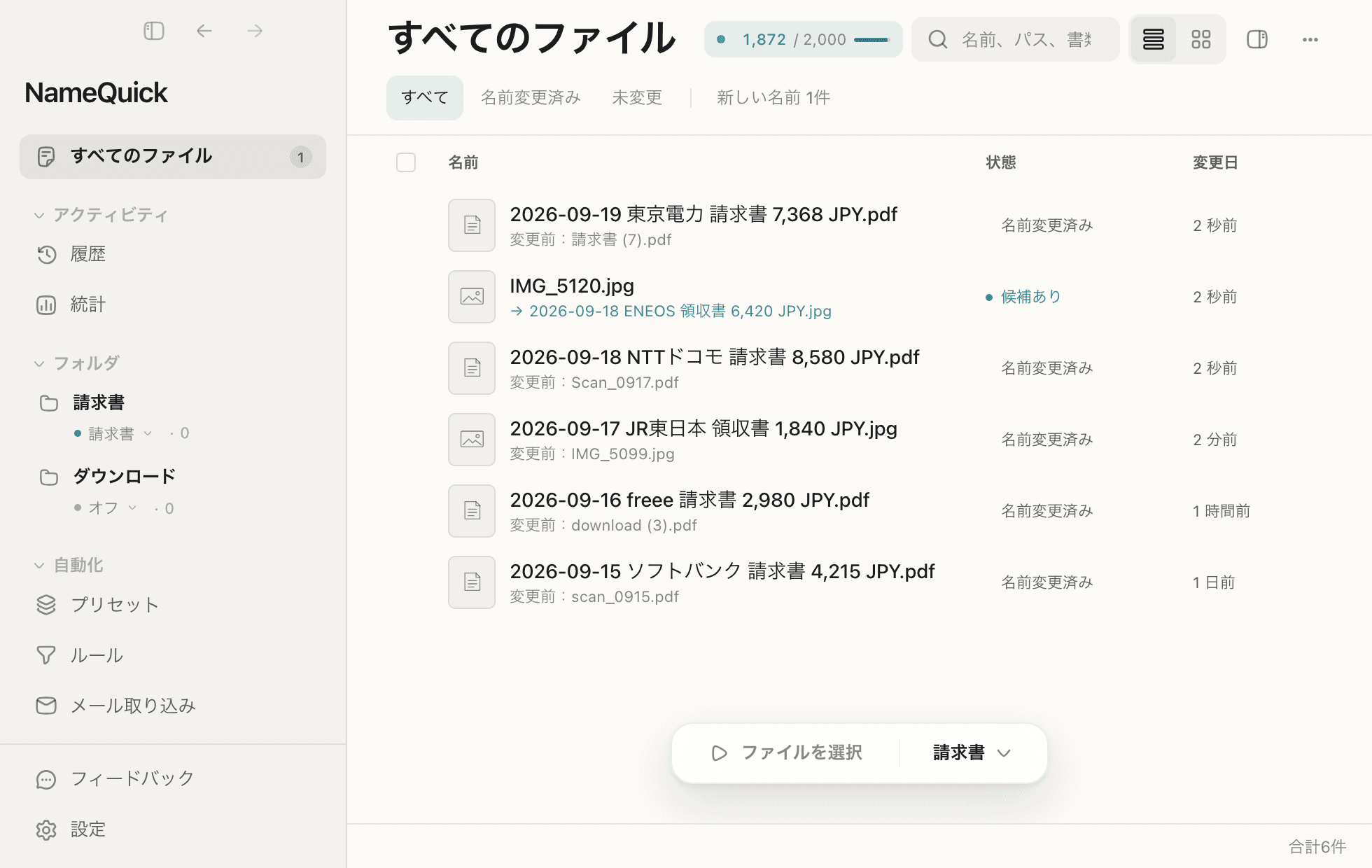Go forward with the right arrow

255,31
